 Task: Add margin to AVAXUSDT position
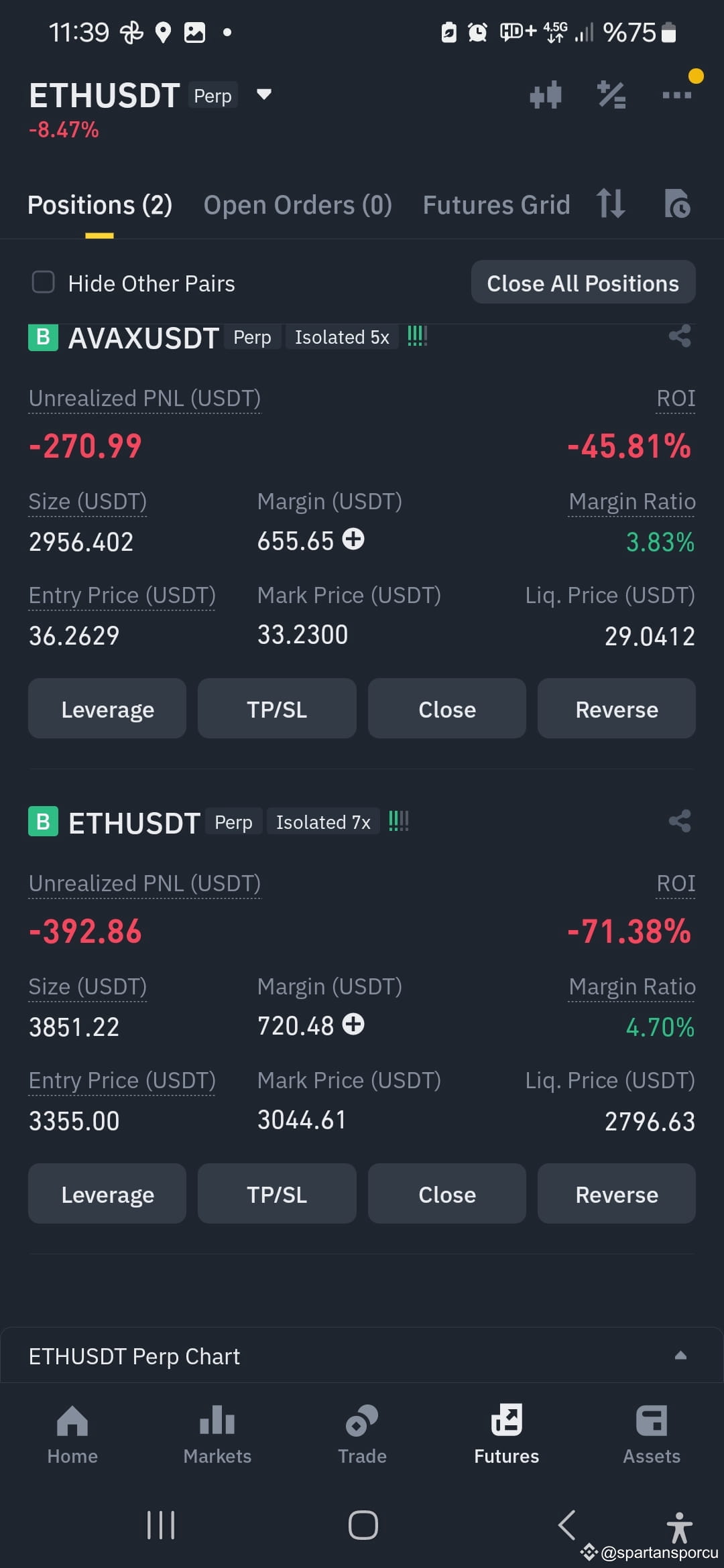[353, 539]
